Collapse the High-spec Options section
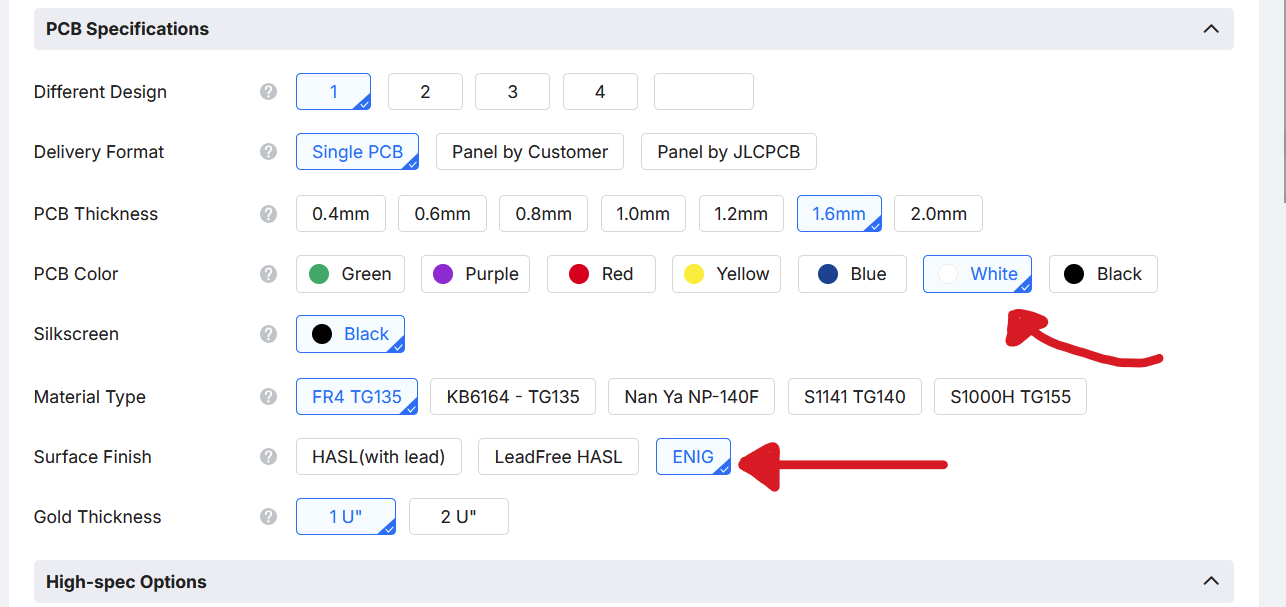Viewport: 1286px width, 607px height. pos(1211,581)
